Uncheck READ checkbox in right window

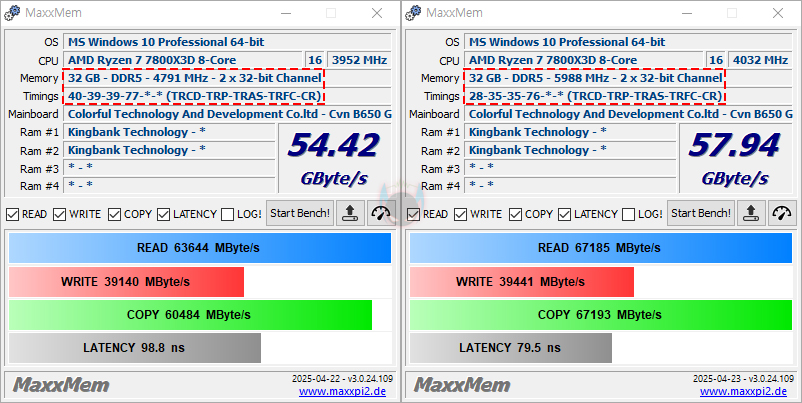(x=413, y=214)
